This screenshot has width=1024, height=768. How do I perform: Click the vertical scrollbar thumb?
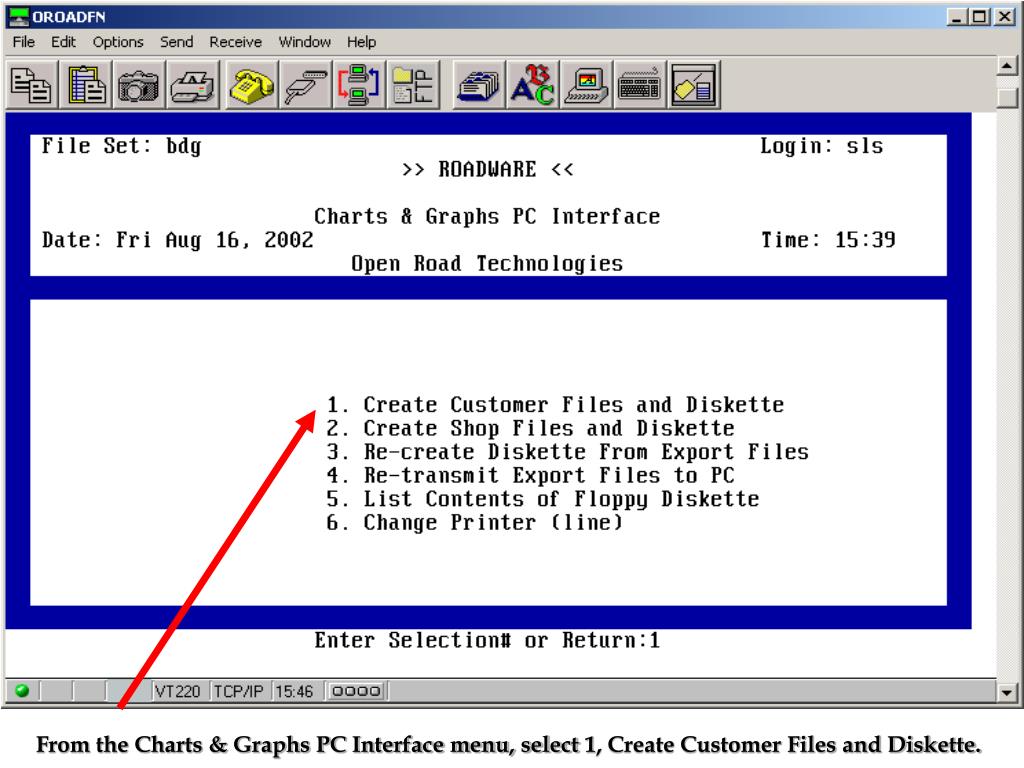(x=1007, y=98)
